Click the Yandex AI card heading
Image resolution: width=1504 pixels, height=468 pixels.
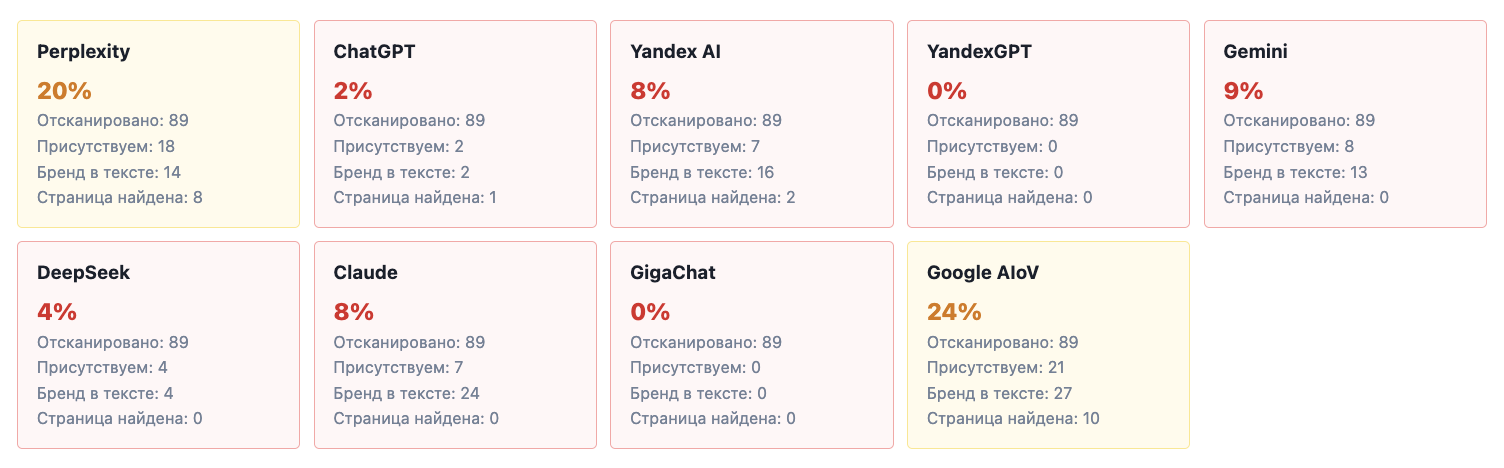tap(675, 52)
